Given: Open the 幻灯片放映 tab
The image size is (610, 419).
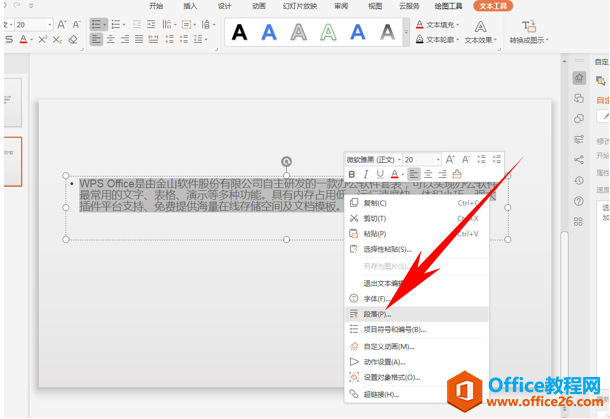Looking at the screenshot, I should coord(302,6).
